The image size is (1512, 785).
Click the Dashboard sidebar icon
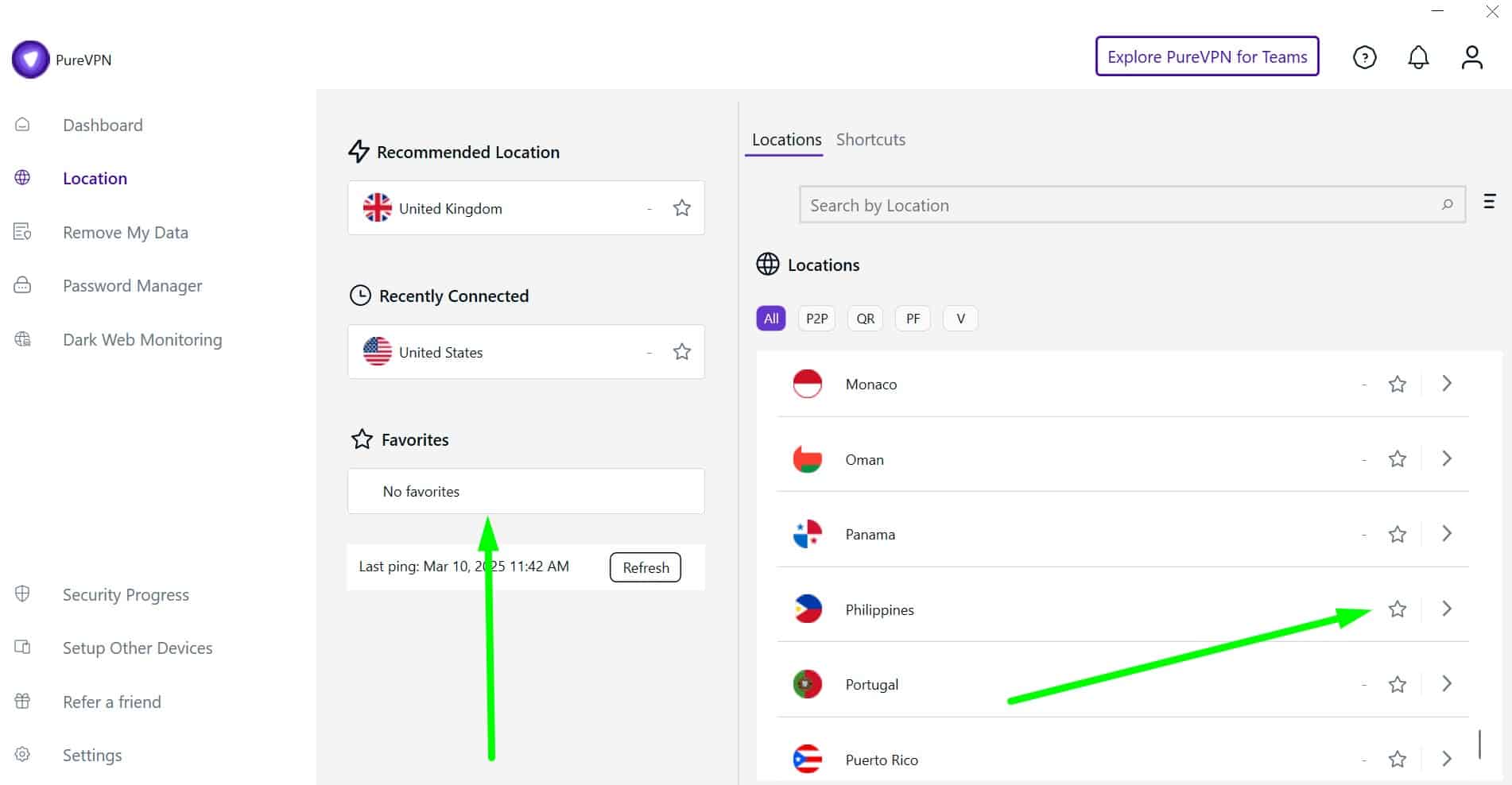22,125
